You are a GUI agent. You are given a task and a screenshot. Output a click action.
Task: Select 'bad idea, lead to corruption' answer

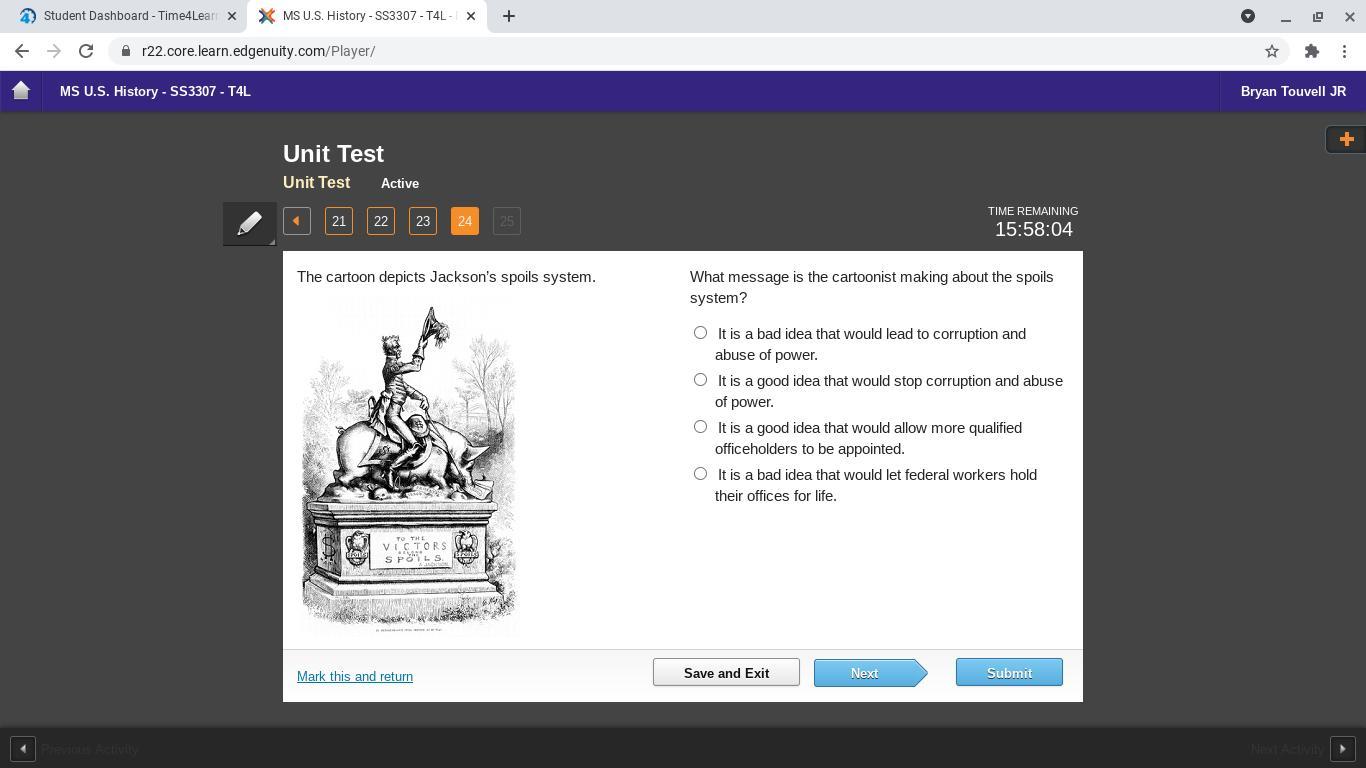[700, 333]
